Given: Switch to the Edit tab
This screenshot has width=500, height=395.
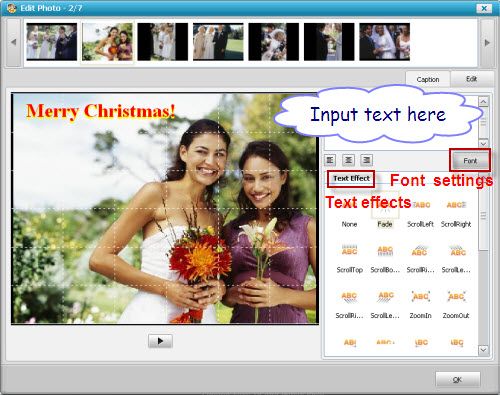Looking at the screenshot, I should coord(471,79).
